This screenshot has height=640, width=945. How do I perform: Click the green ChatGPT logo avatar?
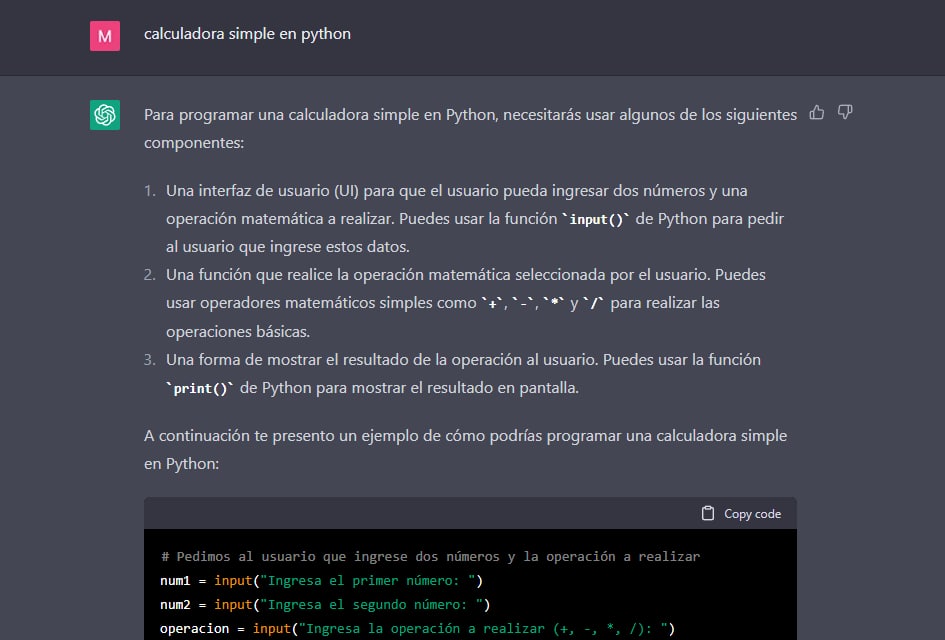click(x=105, y=115)
